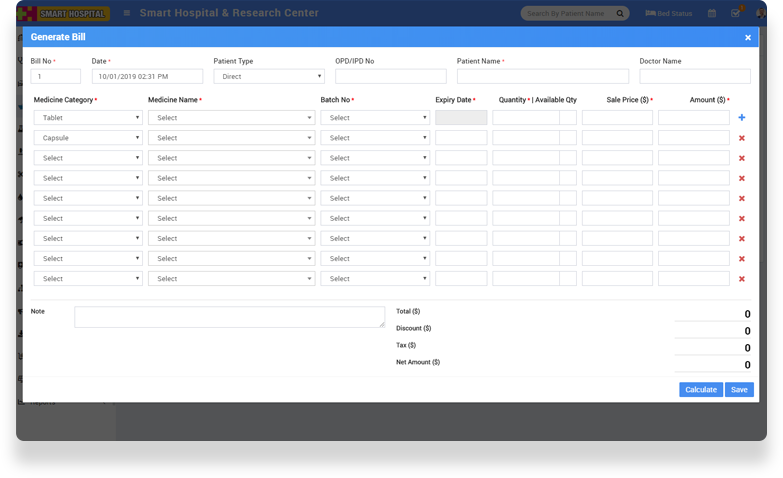This screenshot has height=478, width=783.
Task: Close the Generate Bill dialog
Action: 747,37
